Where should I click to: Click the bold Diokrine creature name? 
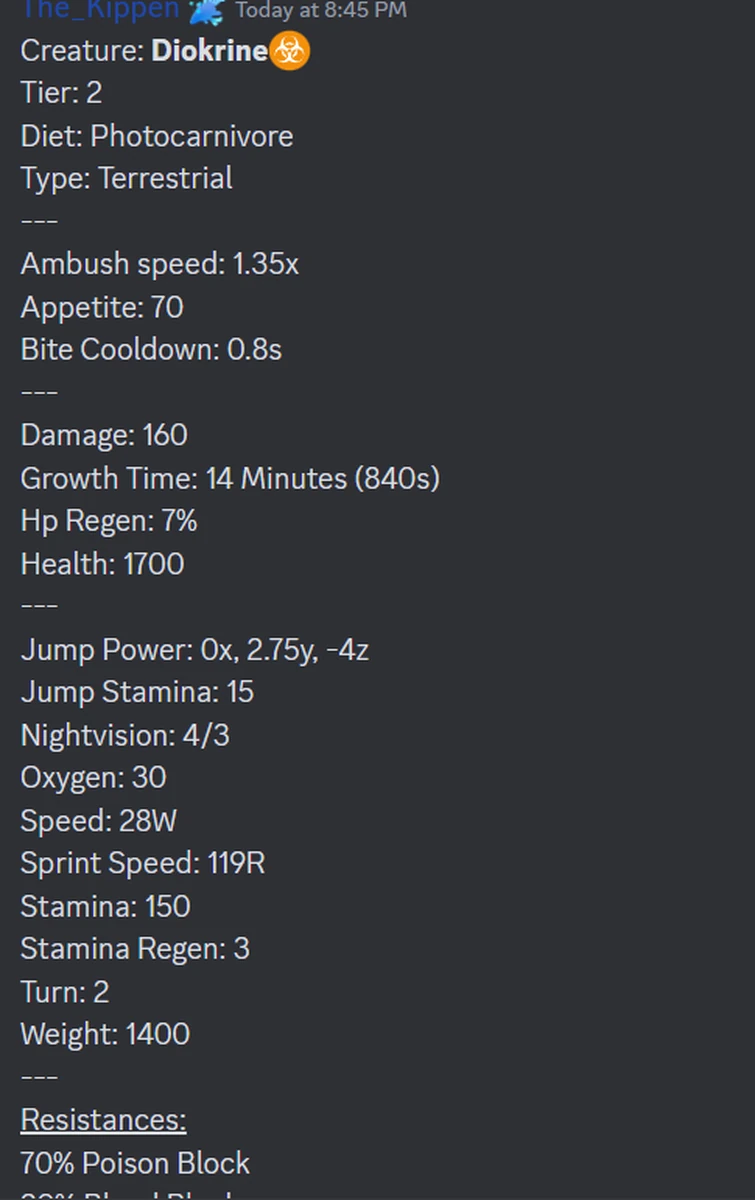[209, 51]
